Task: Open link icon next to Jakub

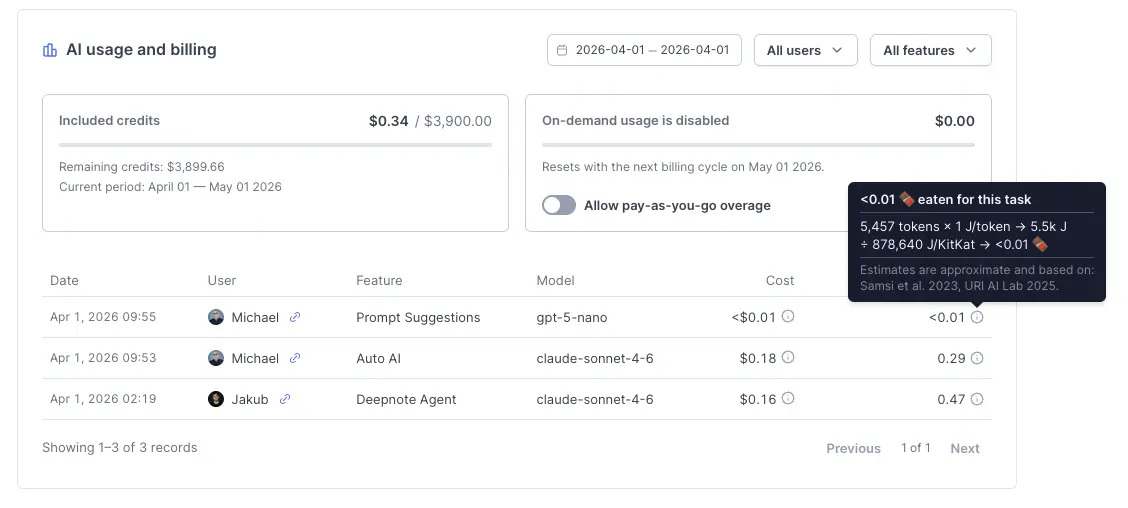Action: pos(285,399)
